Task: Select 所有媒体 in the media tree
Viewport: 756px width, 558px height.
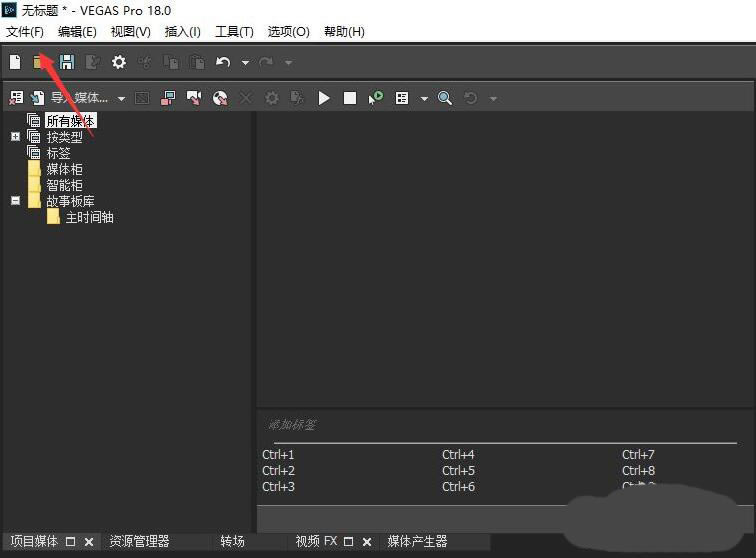Action: click(70, 121)
